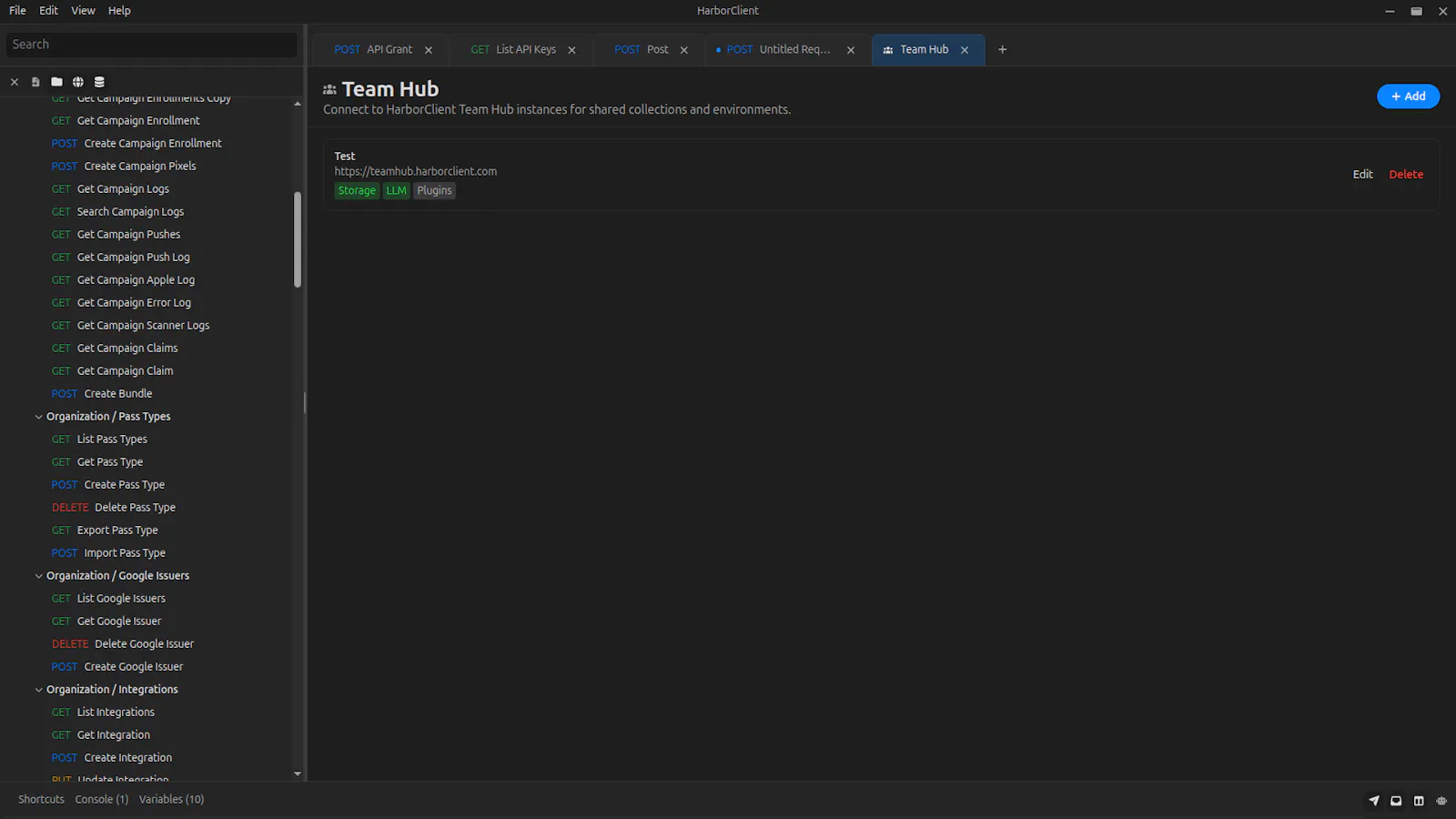Collapse Organization / Pass Types folder

(38, 417)
